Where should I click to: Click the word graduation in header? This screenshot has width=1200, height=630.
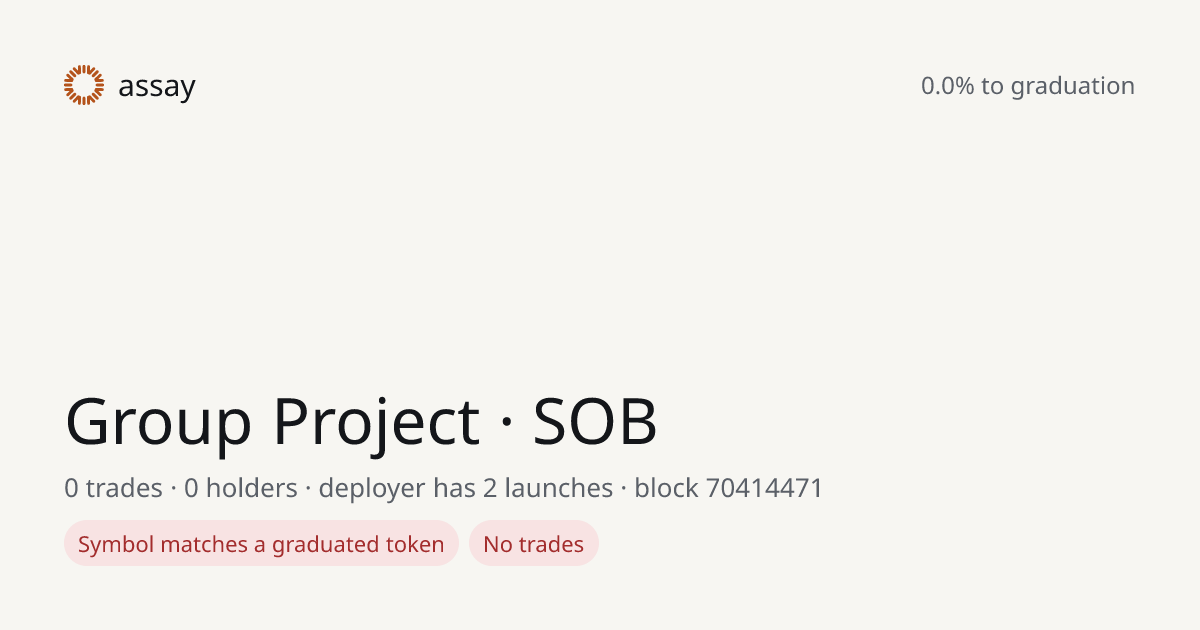[x=1072, y=87]
